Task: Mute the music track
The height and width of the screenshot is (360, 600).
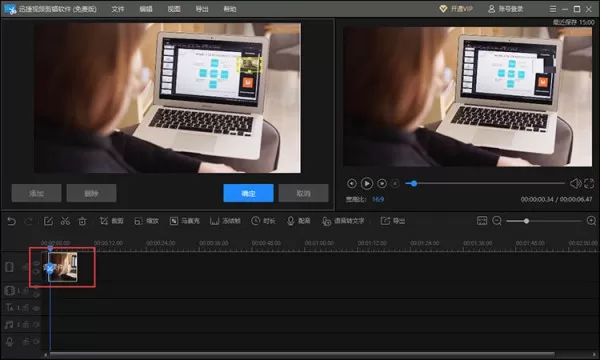Action: click(36, 324)
